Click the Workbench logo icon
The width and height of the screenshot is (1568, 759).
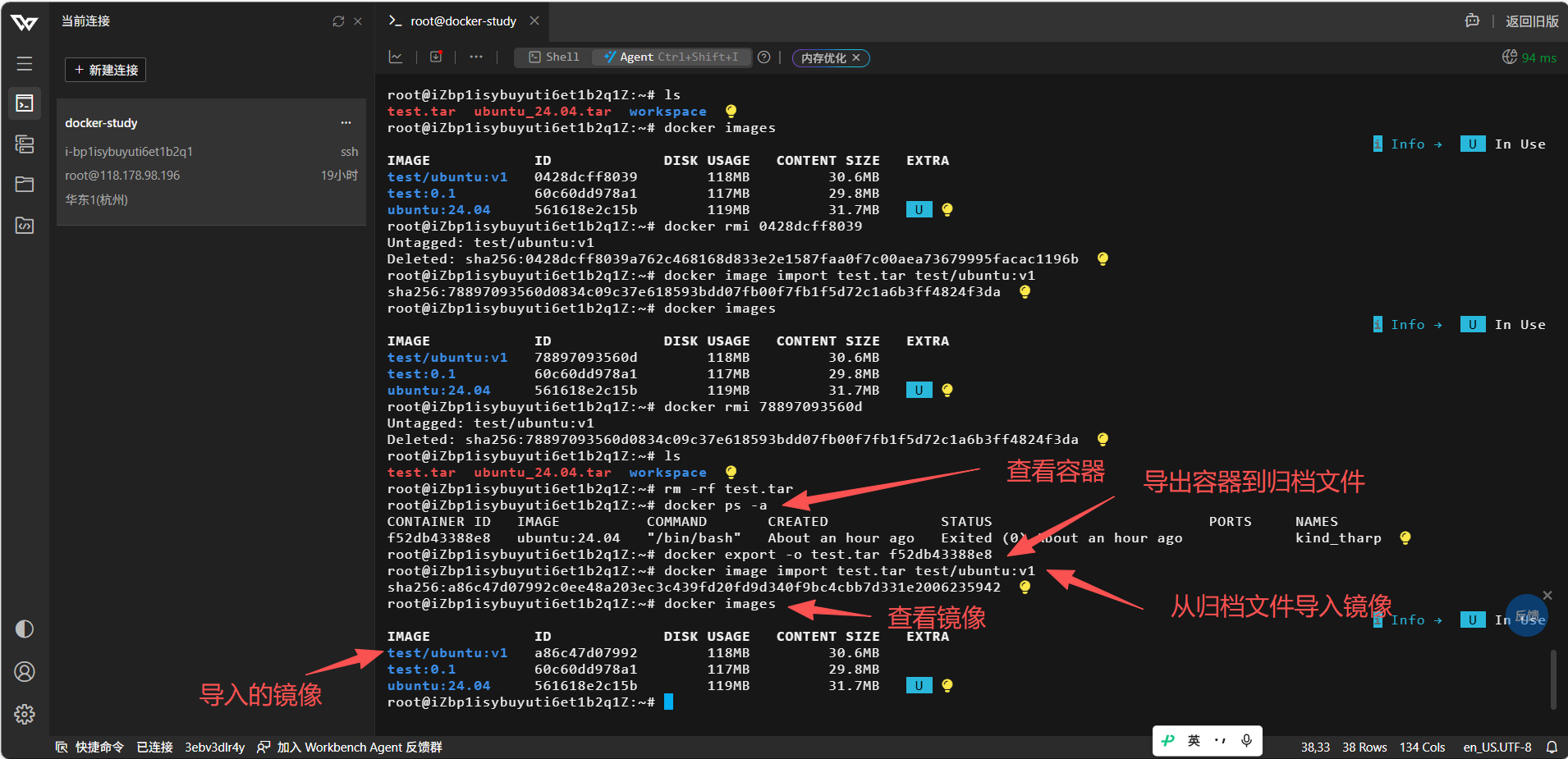click(x=25, y=22)
